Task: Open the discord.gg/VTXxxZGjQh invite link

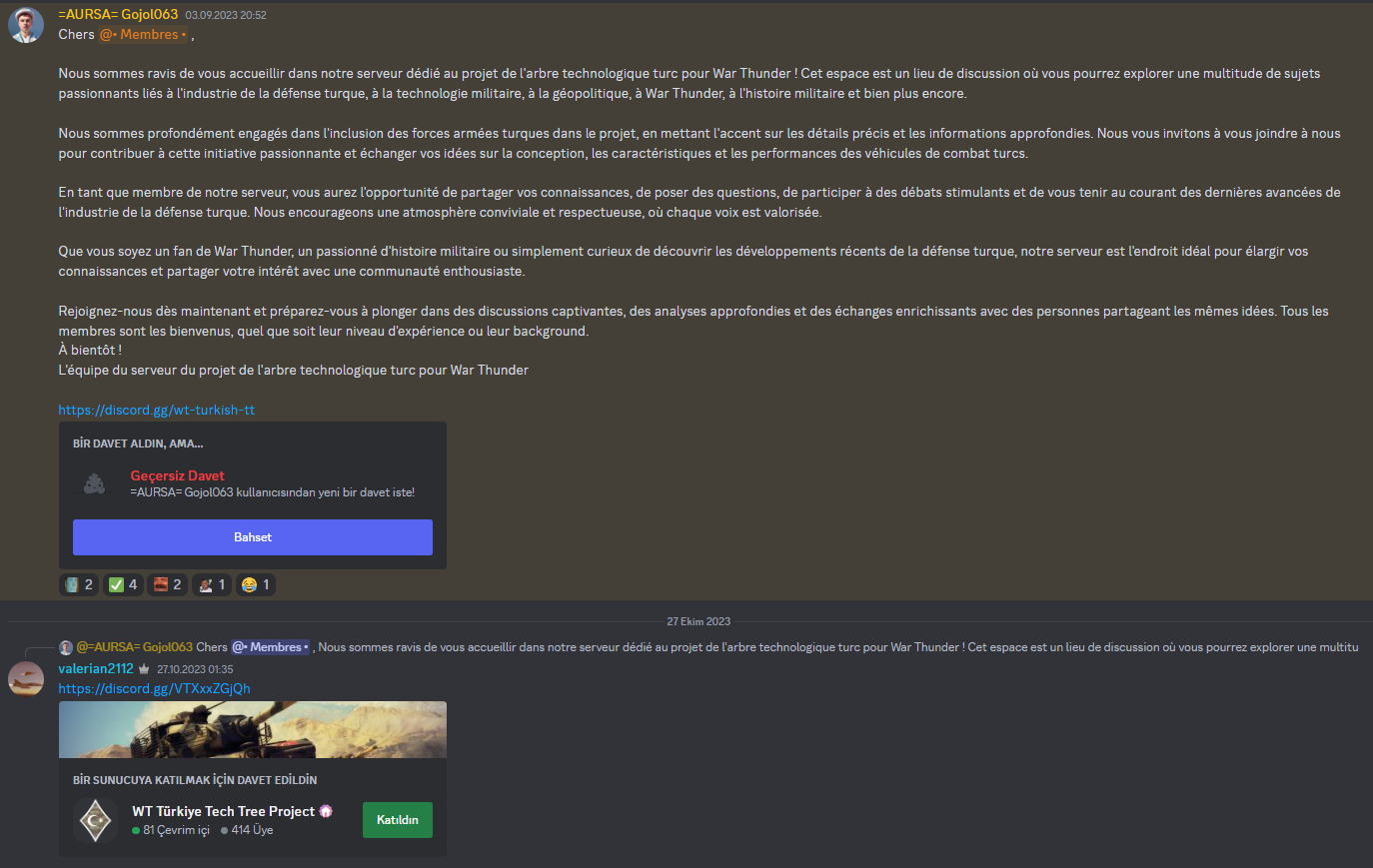Action: (154, 688)
